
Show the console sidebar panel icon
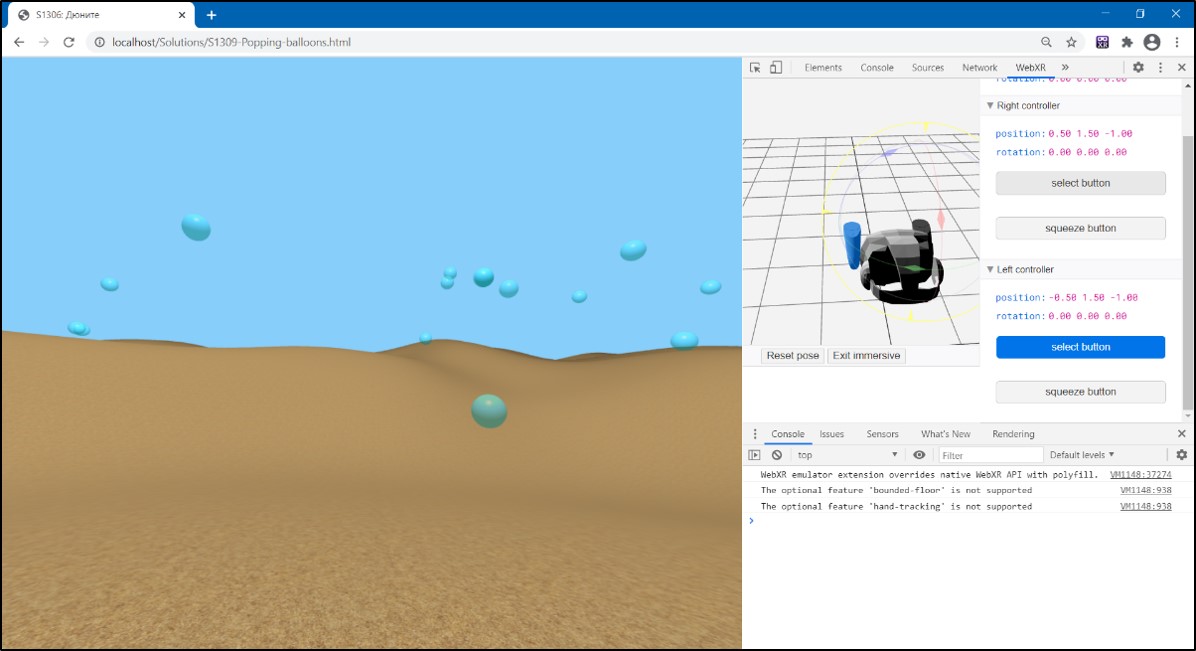[755, 455]
